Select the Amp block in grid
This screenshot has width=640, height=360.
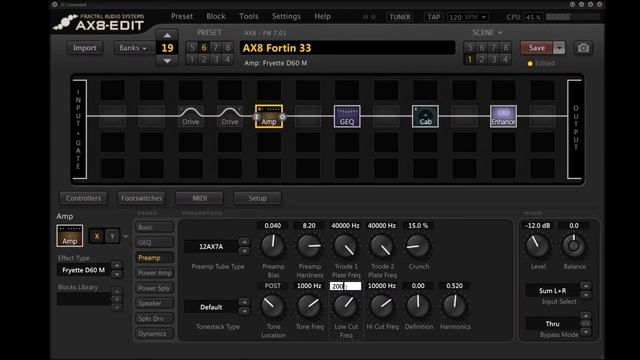269,116
